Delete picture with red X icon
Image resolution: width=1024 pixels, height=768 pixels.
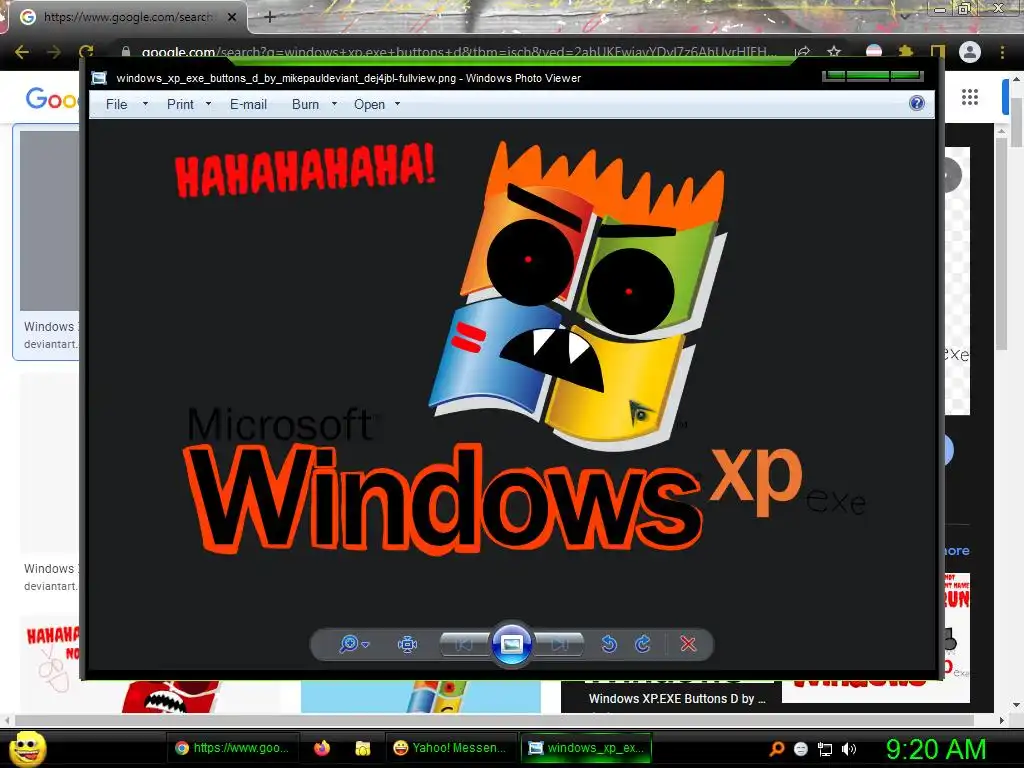click(x=688, y=645)
